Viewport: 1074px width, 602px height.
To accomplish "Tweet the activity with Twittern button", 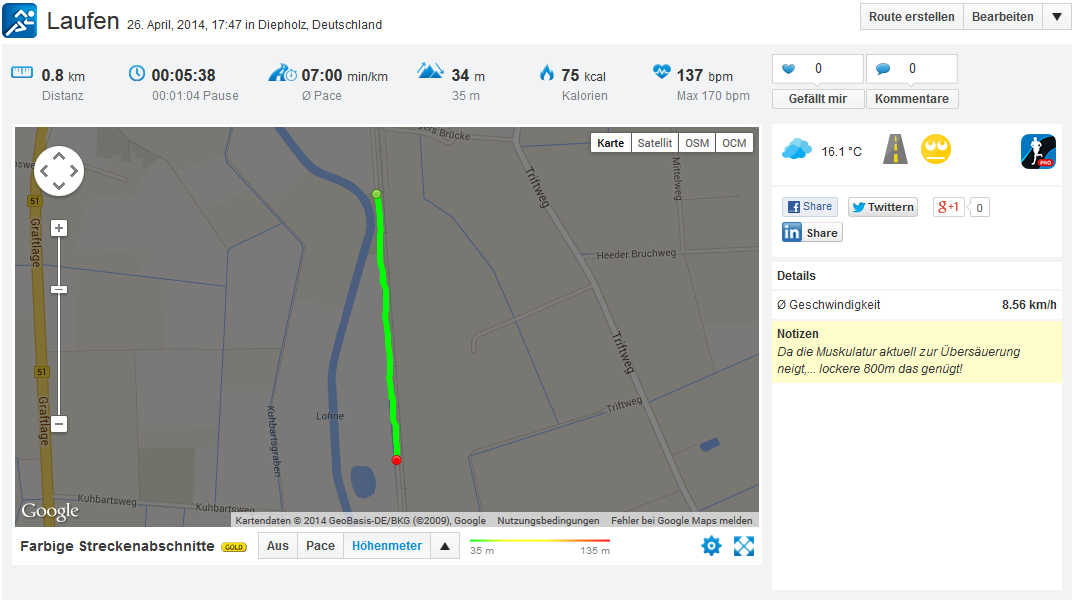I will [x=882, y=207].
